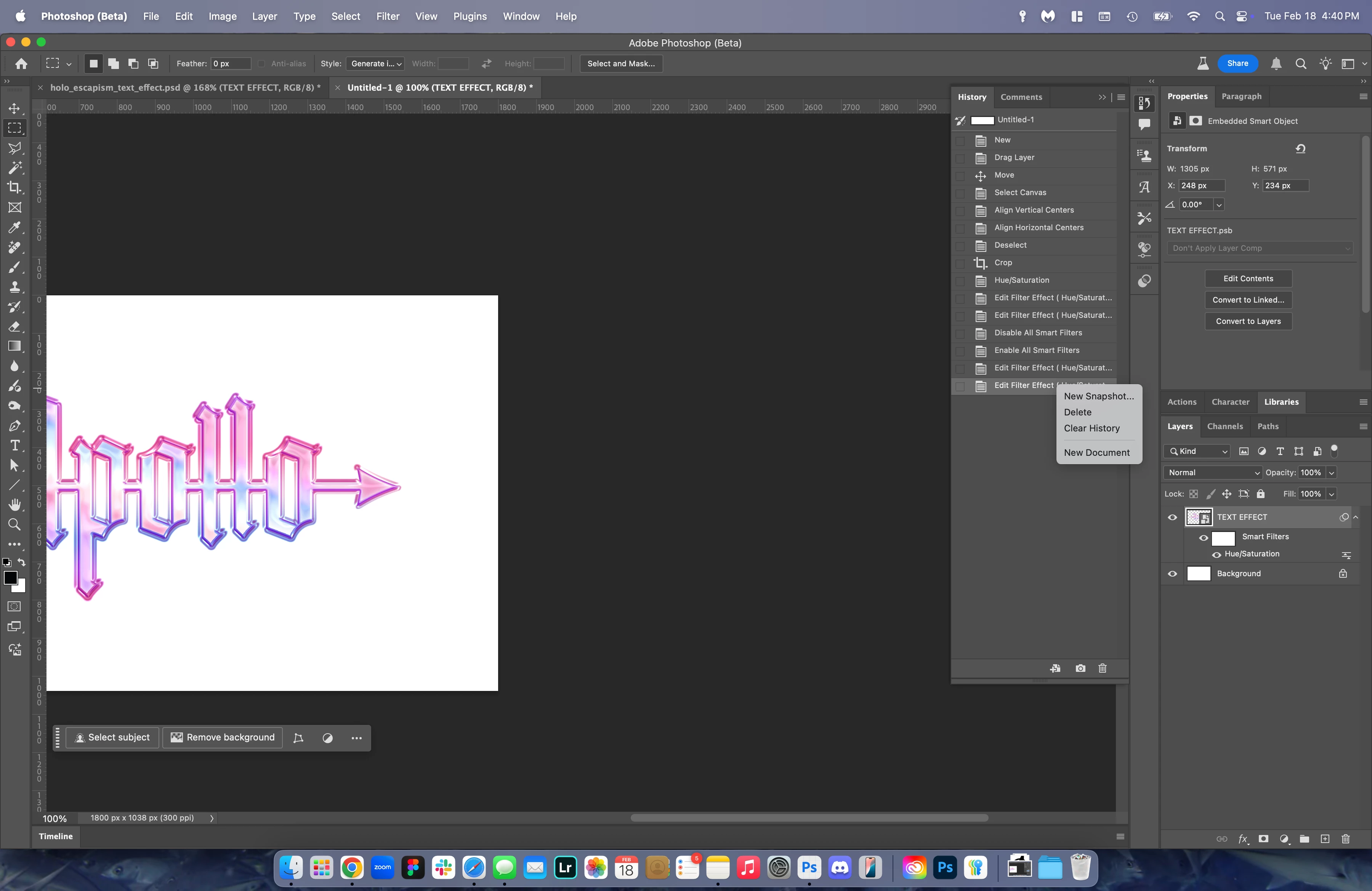Open the Style dropdown in options bar

(376, 63)
